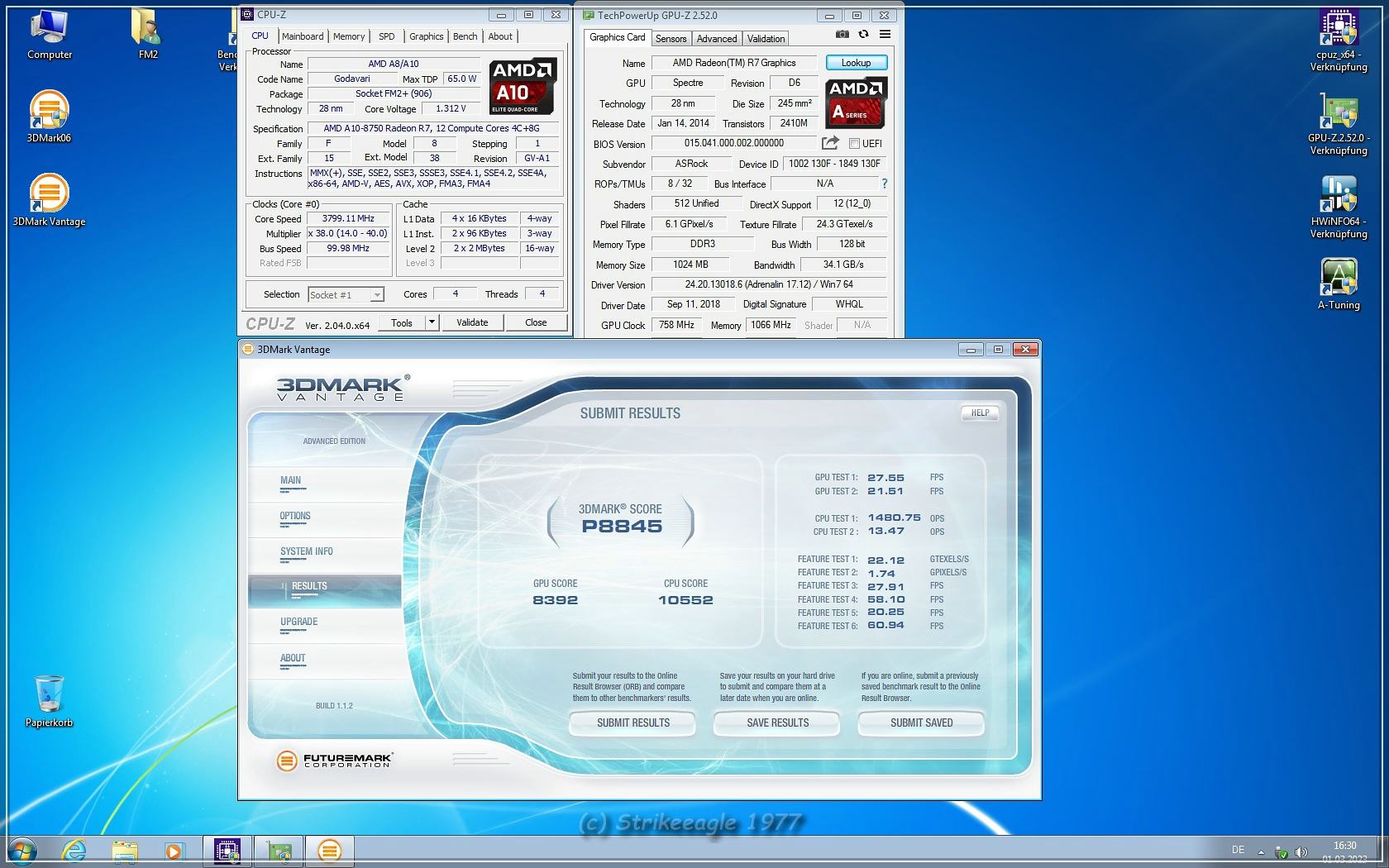Click the AMD A-Series logo in GPU-Z

[x=856, y=103]
